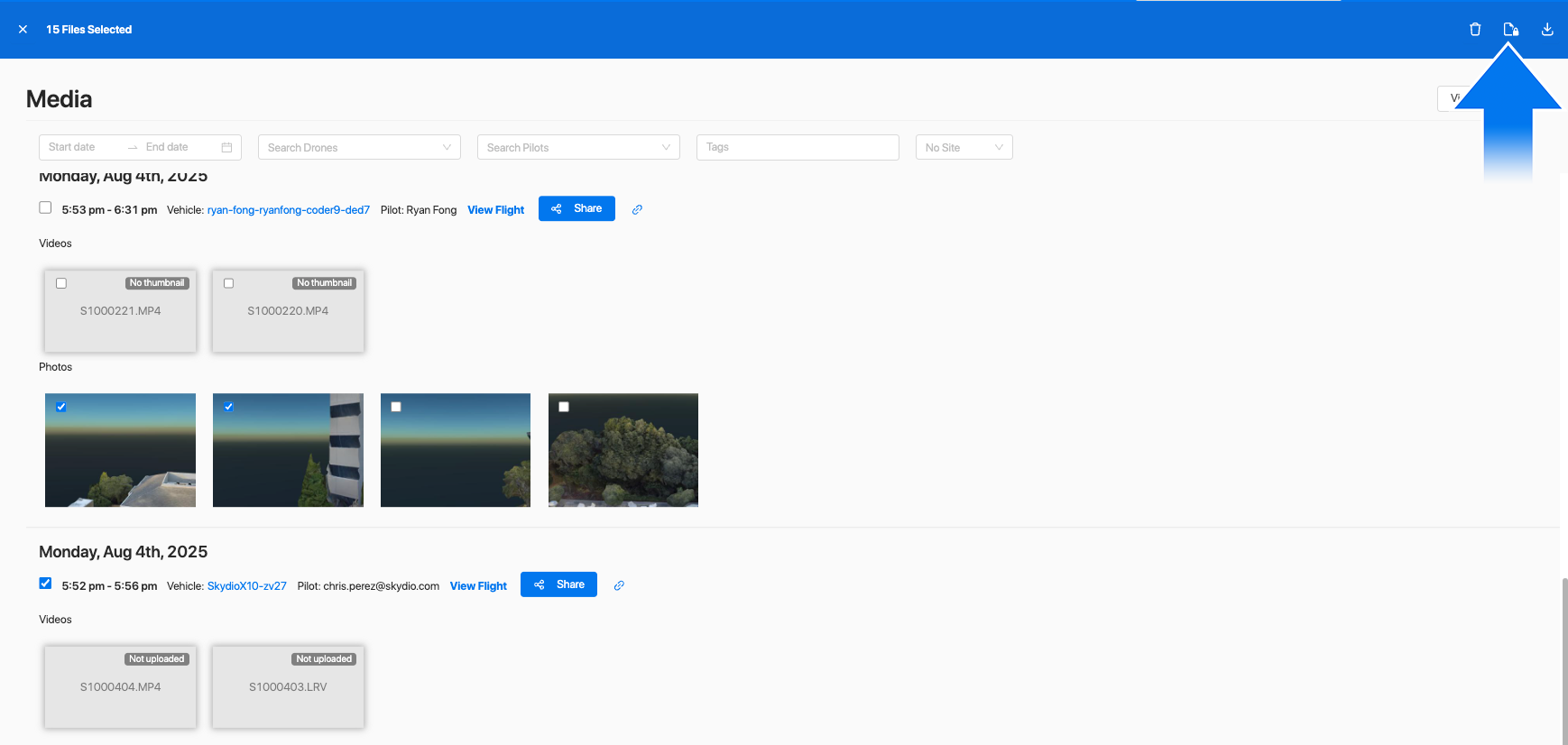Share the 5:53 pm flight
The width and height of the screenshot is (1568, 745).
576,208
